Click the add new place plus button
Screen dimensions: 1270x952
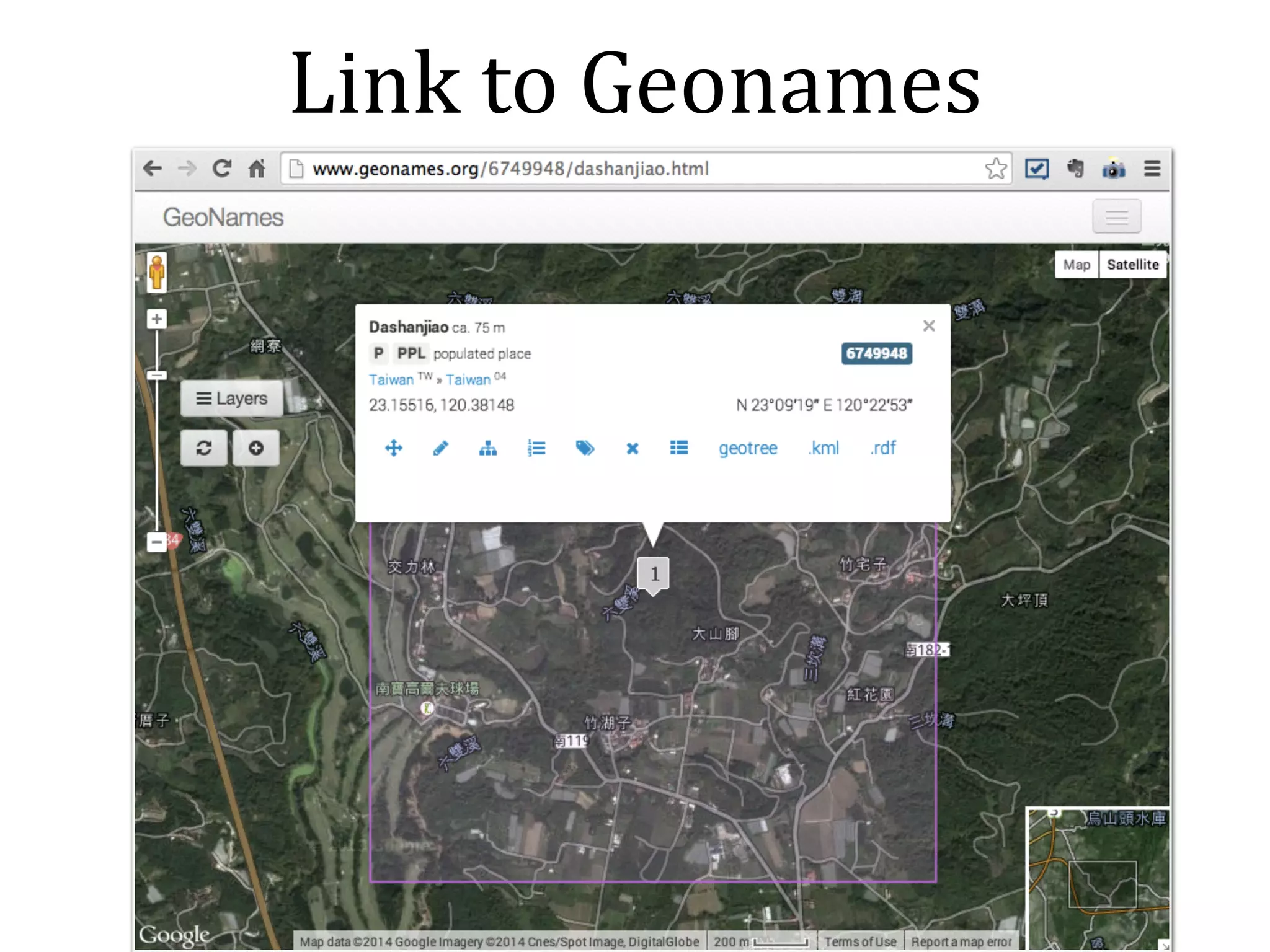[x=255, y=447]
